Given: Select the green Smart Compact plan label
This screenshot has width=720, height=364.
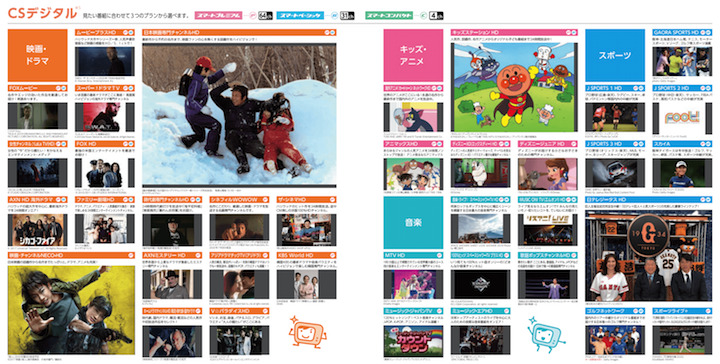Looking at the screenshot, I should pyautogui.click(x=389, y=15).
